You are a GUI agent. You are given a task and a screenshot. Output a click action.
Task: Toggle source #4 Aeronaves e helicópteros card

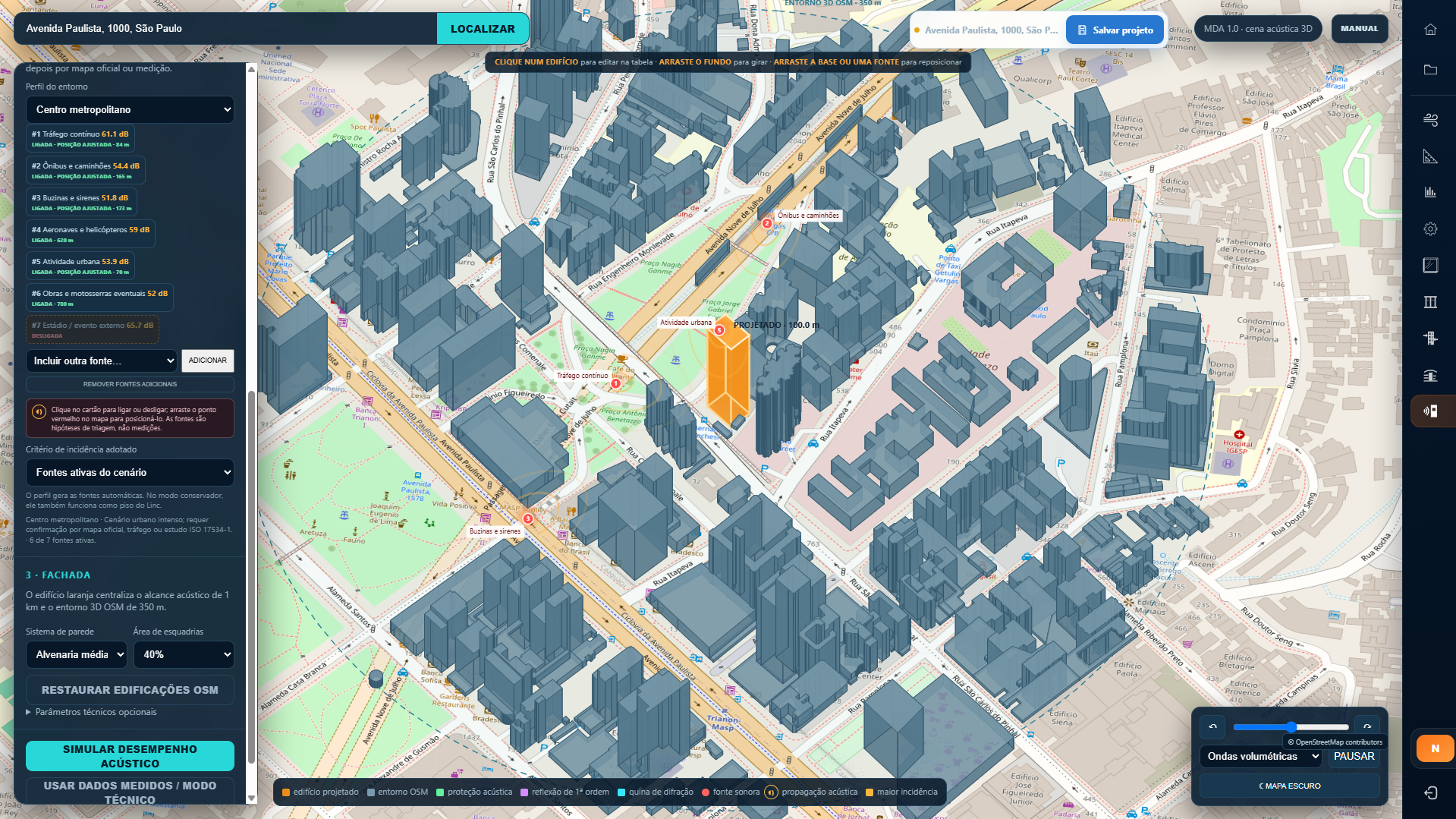click(90, 234)
